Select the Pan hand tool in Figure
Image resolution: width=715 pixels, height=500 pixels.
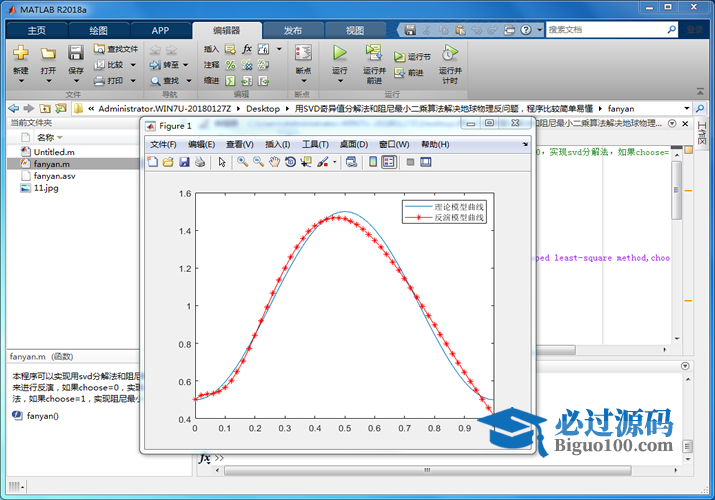pyautogui.click(x=274, y=162)
